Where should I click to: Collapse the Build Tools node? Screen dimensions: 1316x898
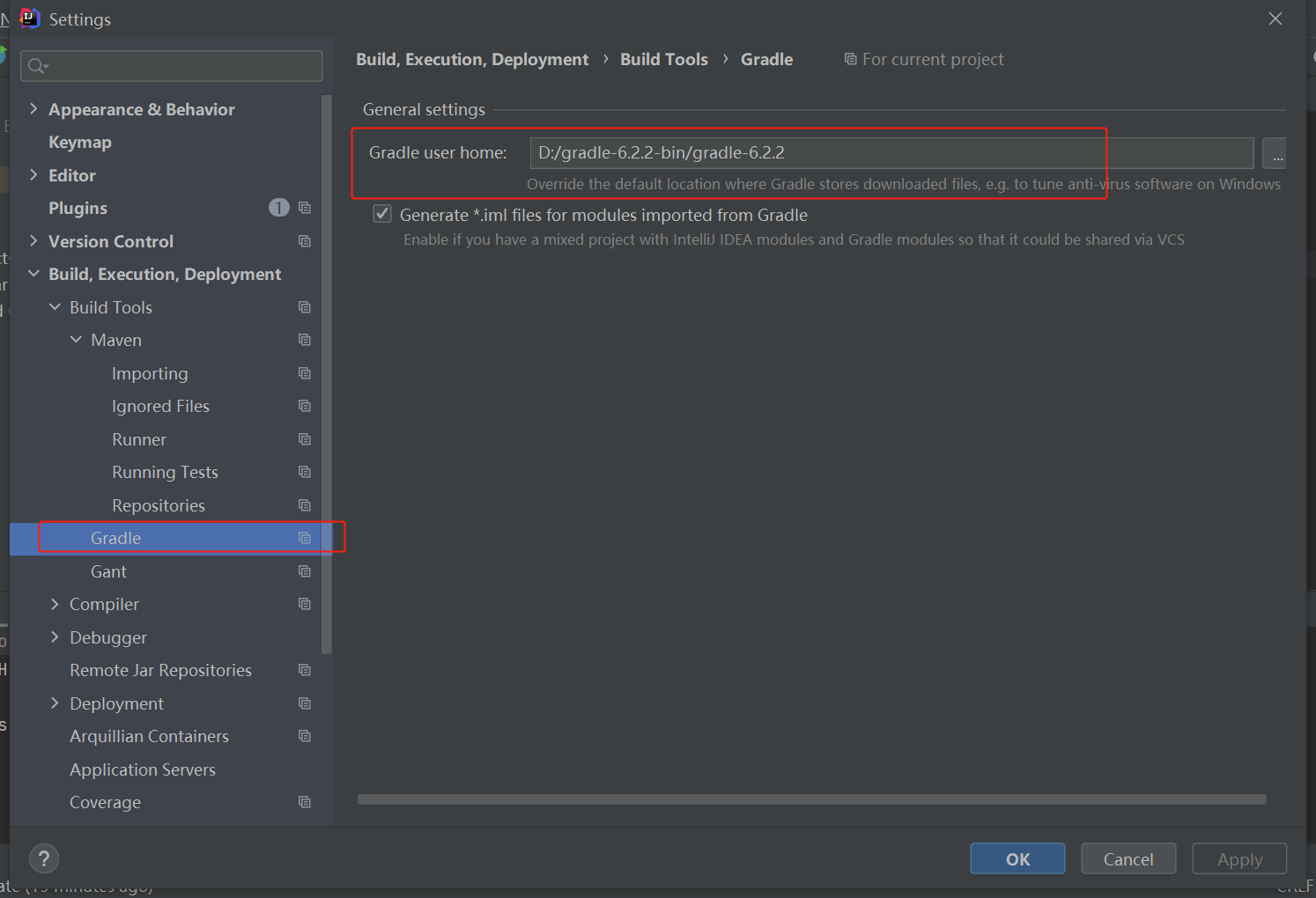click(55, 306)
